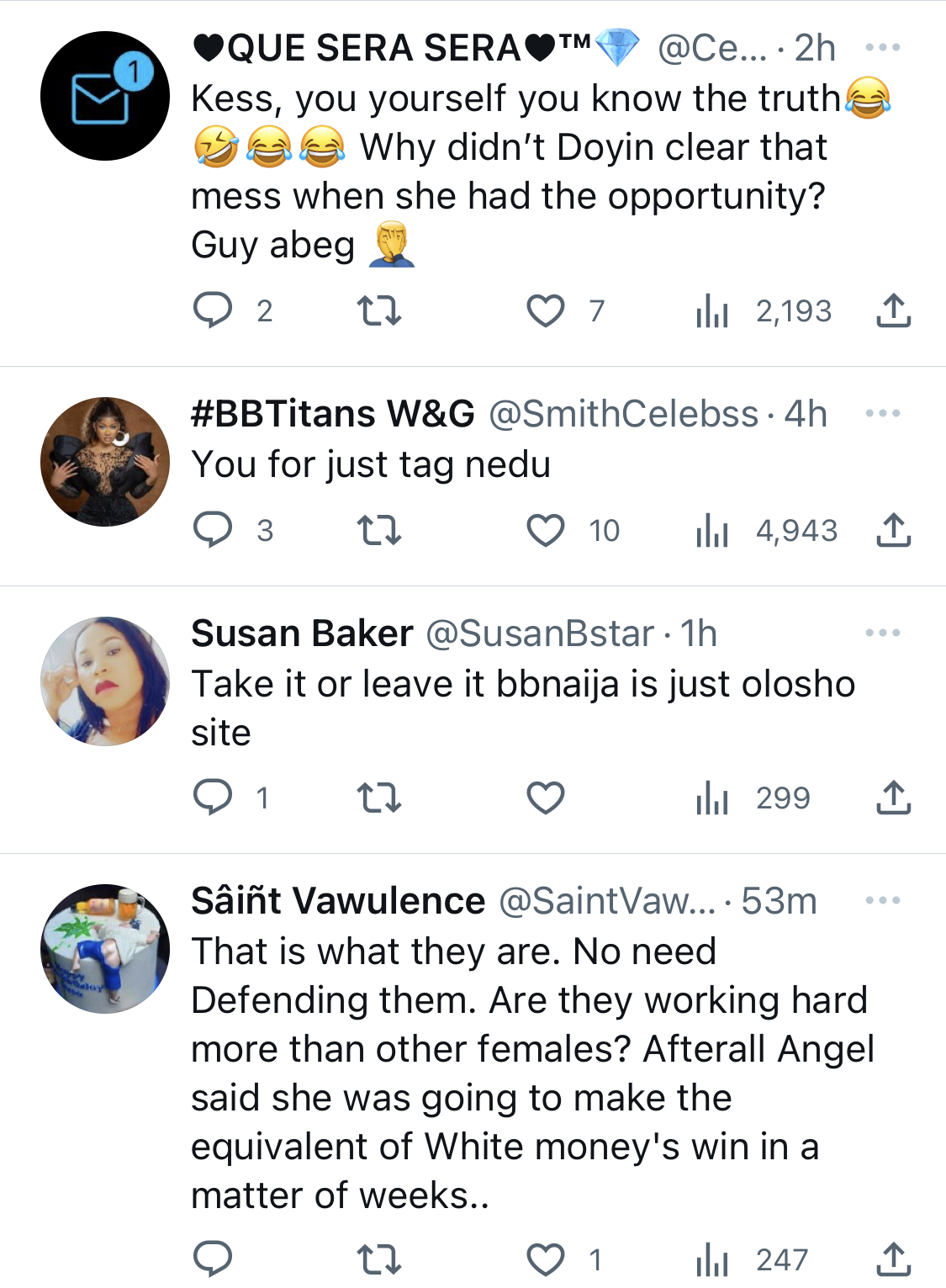Open Susan Baker's profile name
The height and width of the screenshot is (1288, 946).
tap(302, 633)
